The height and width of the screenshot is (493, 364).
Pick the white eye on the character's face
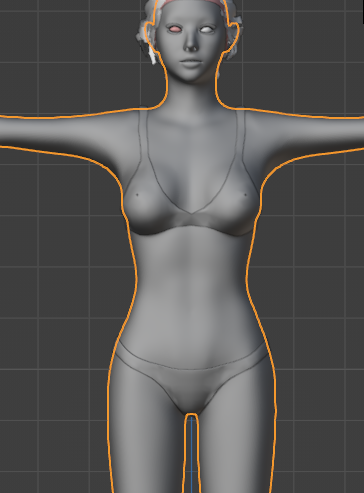pyautogui.click(x=206, y=29)
